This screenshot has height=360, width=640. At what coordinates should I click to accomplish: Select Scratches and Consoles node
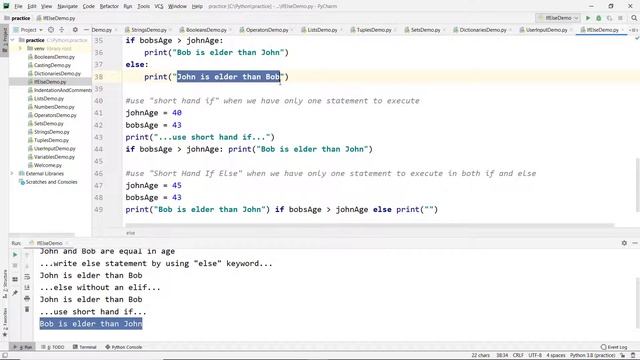tap(51, 182)
